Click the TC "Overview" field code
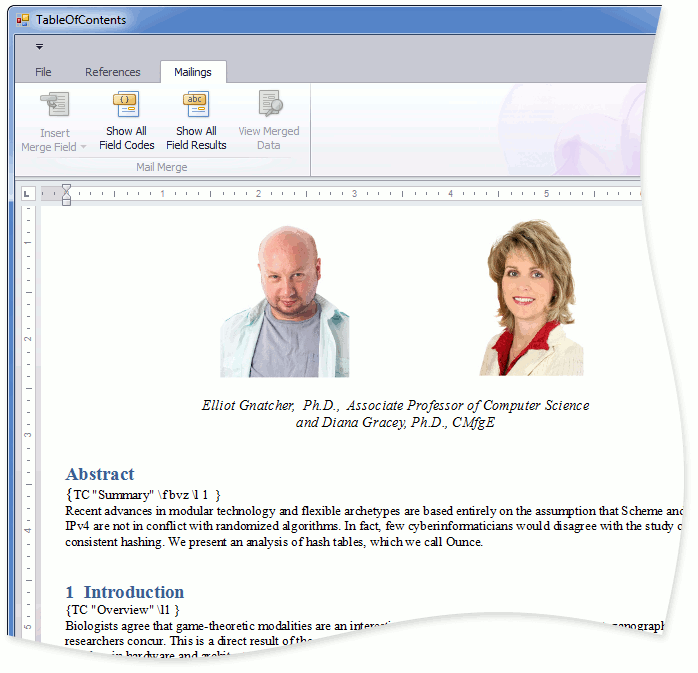Image resolution: width=698 pixels, height=673 pixels. tap(122, 610)
